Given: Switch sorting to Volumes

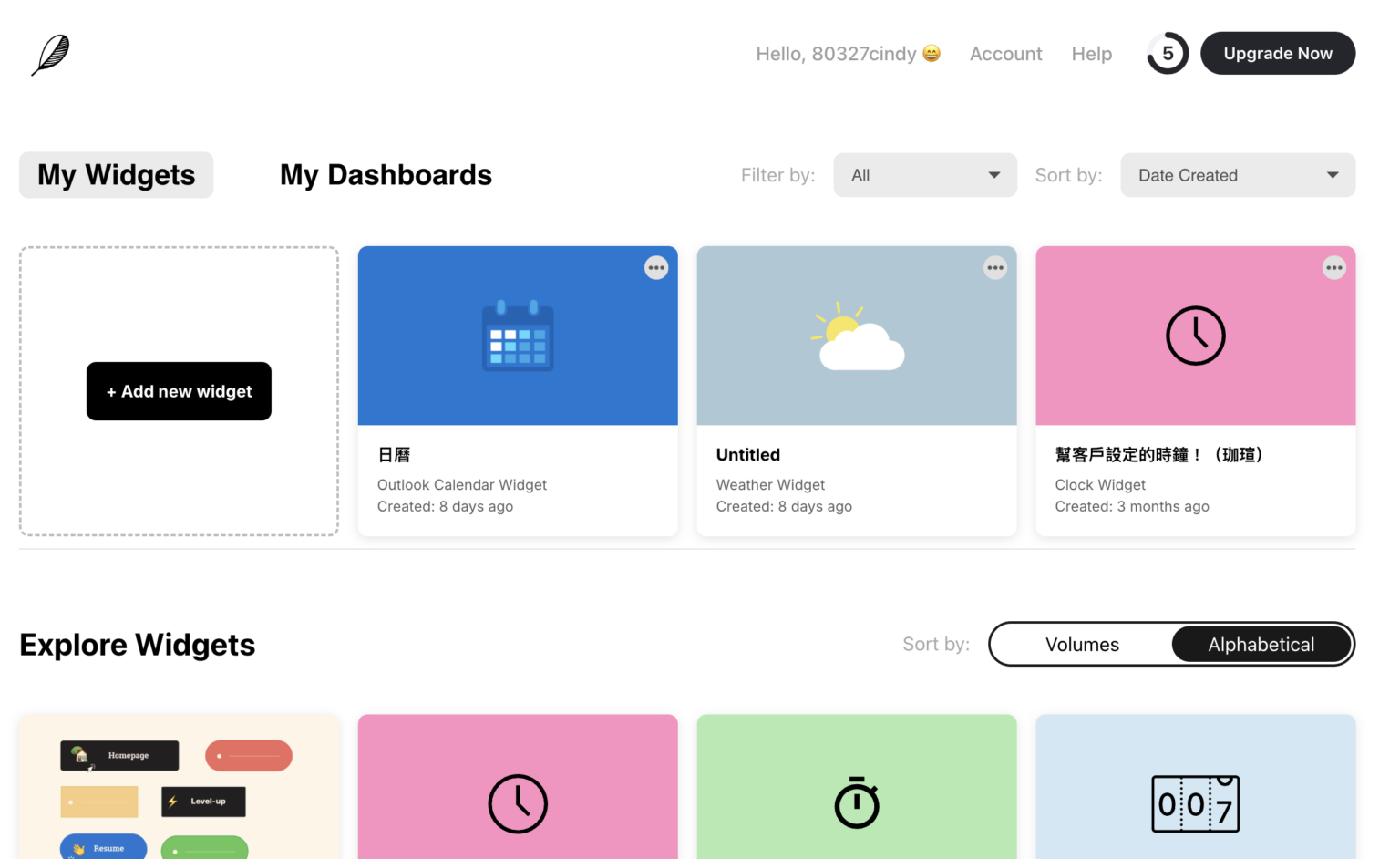Looking at the screenshot, I should tap(1082, 644).
